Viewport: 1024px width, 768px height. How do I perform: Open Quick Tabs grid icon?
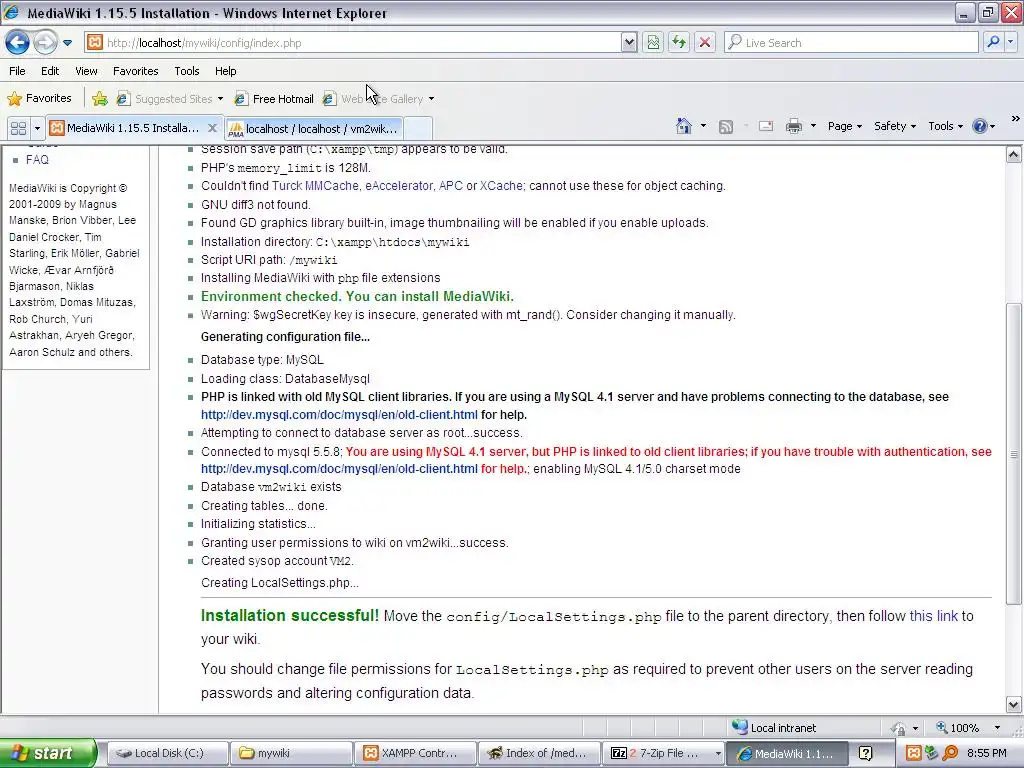click(x=18, y=128)
